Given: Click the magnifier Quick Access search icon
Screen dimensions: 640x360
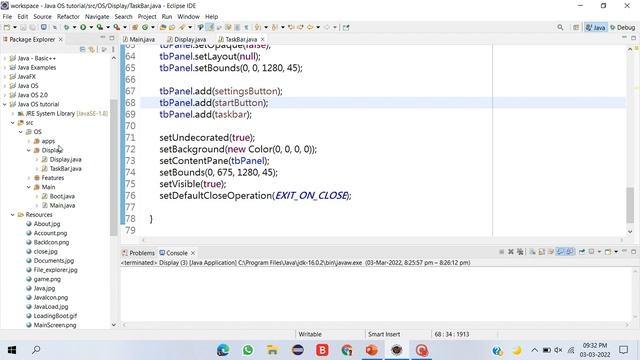Looking at the screenshot, I should coord(560,27).
